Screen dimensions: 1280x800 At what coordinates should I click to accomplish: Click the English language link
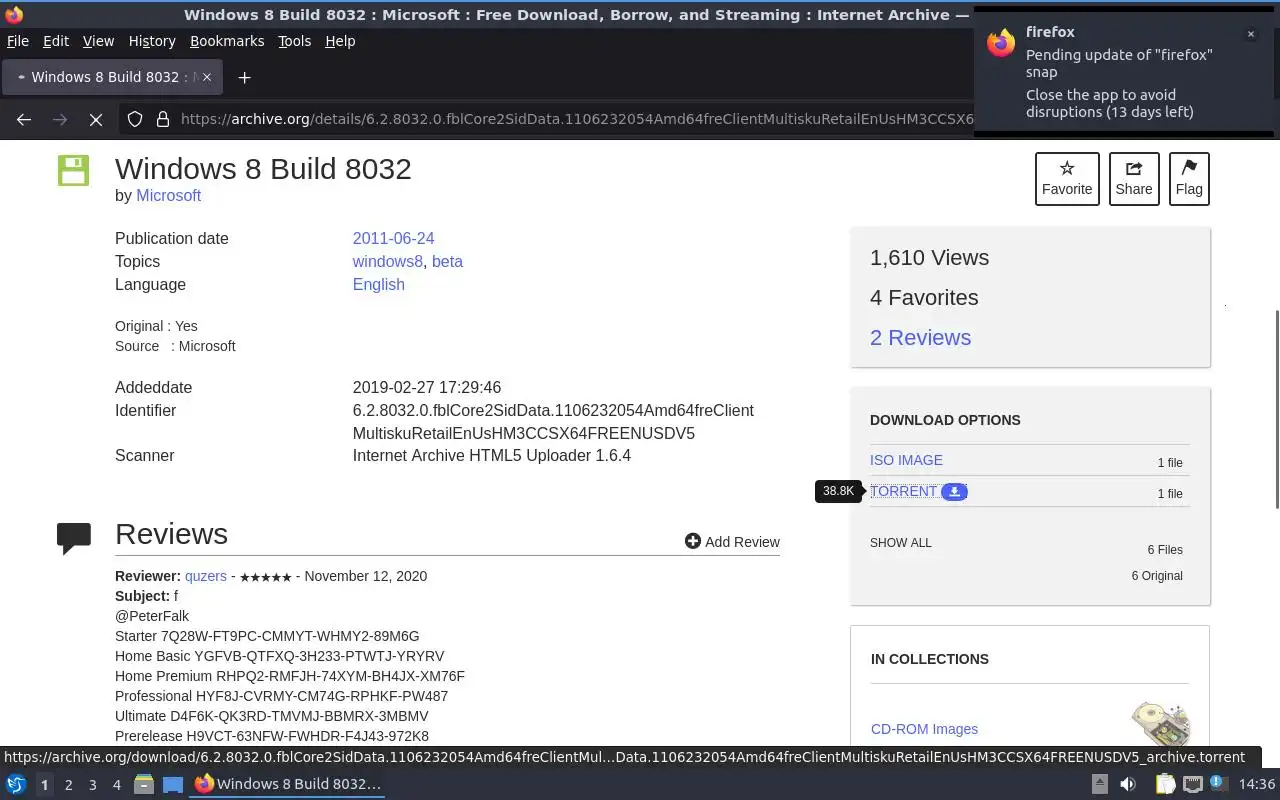(378, 284)
